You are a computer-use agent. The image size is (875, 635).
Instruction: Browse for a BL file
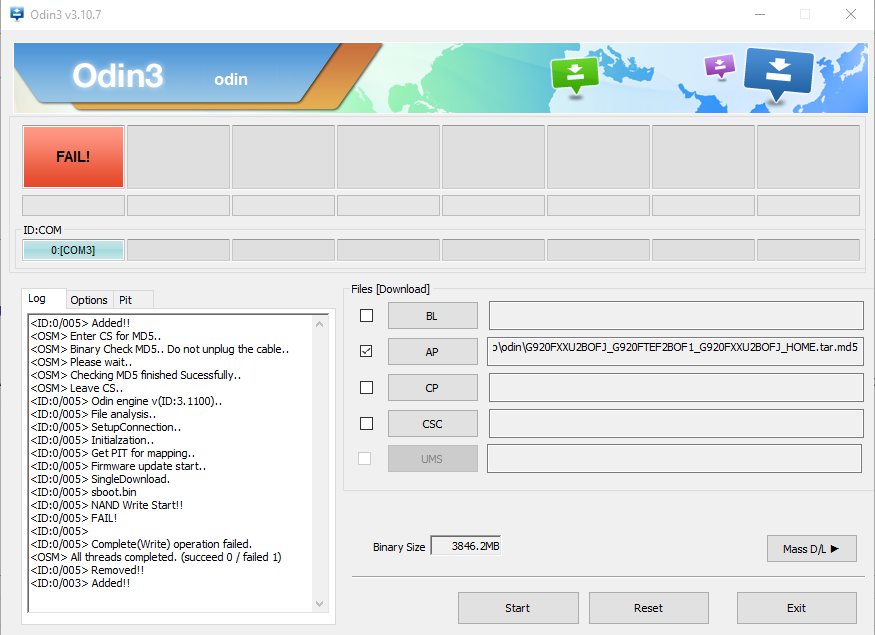432,316
